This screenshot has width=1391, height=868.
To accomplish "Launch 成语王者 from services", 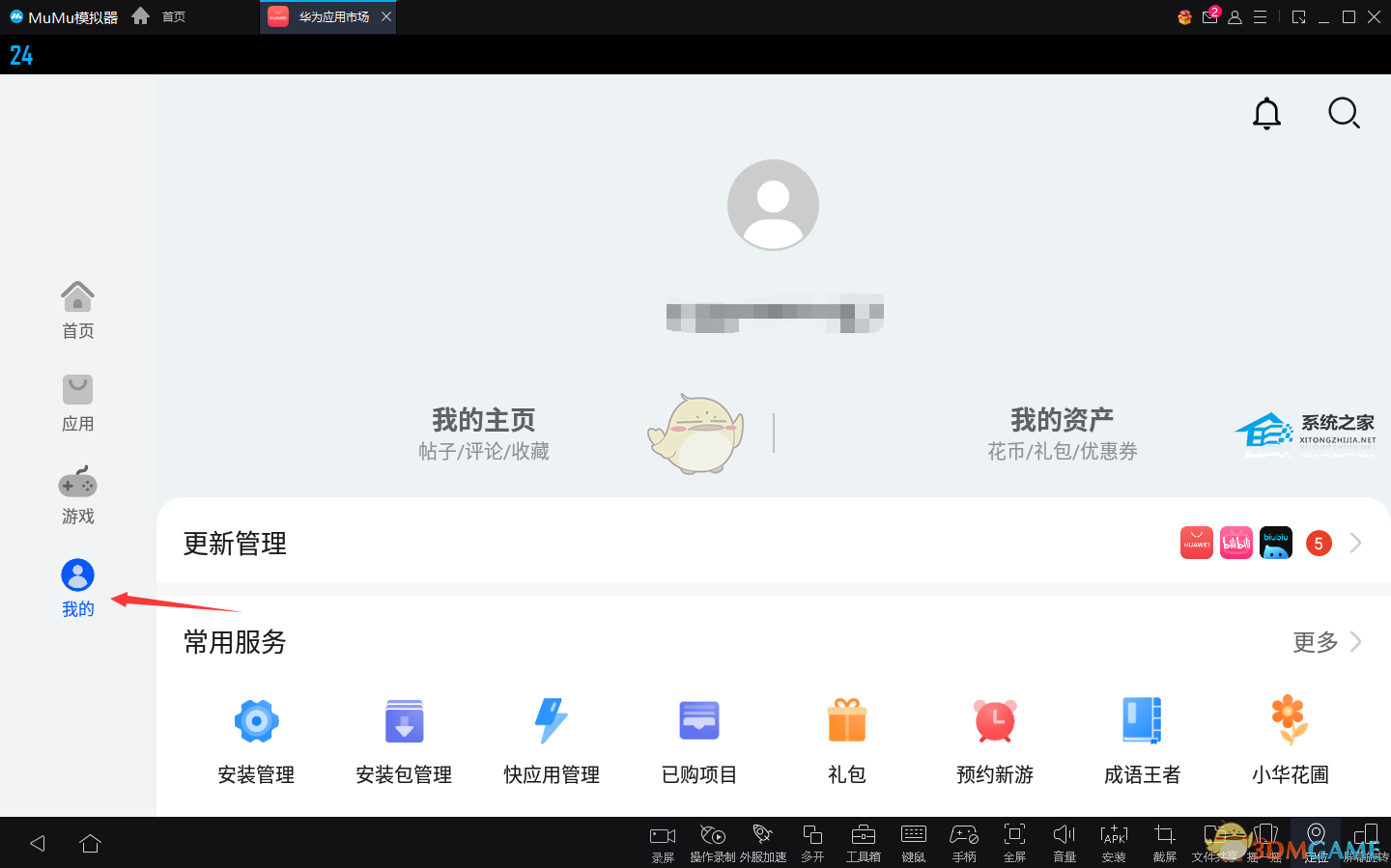I will click(1142, 721).
